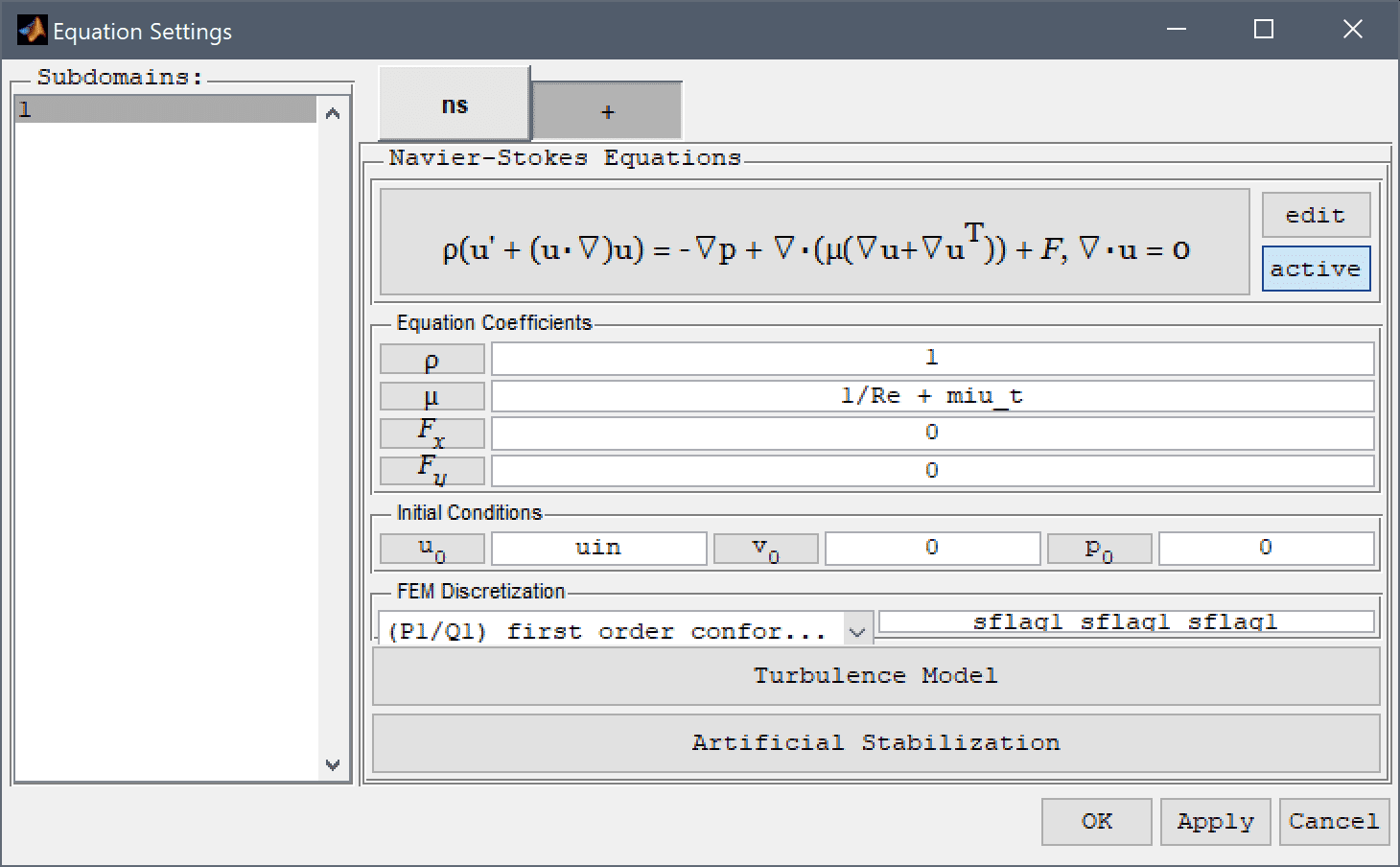The width and height of the screenshot is (1400, 867).
Task: Click the MATLAB icon in the title bar
Action: pos(32,31)
